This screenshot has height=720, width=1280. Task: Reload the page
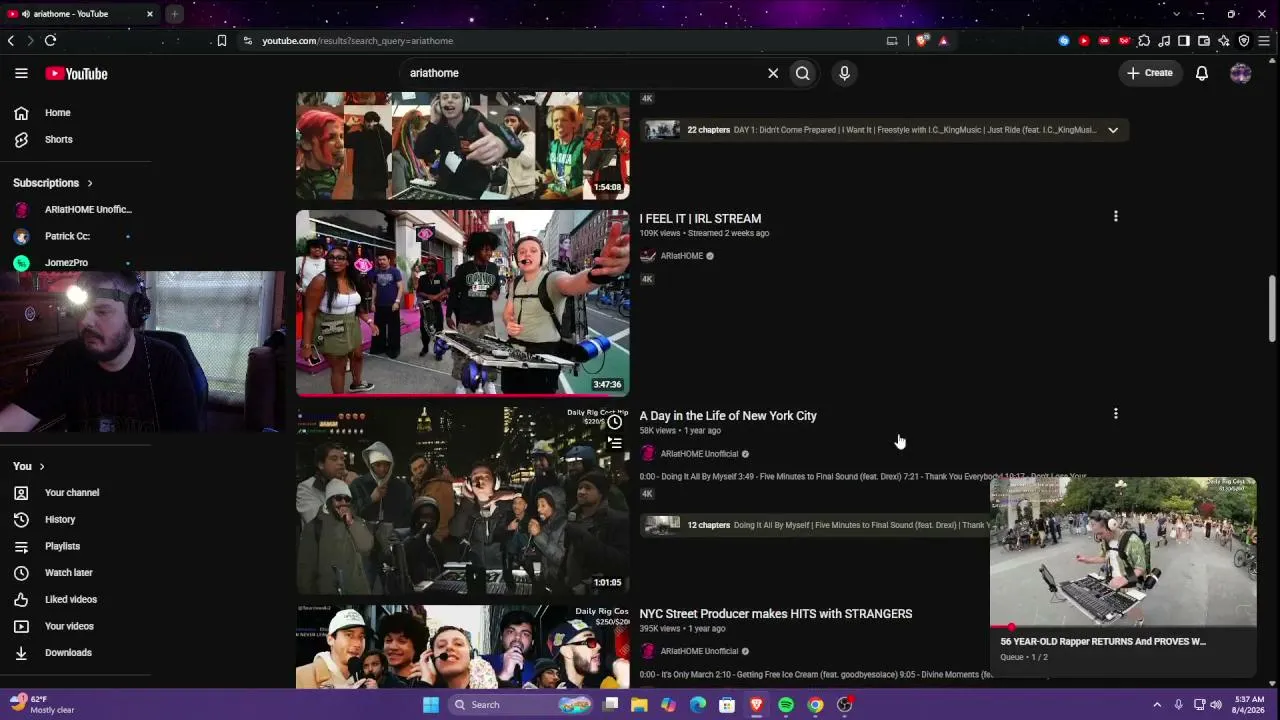pos(50,41)
